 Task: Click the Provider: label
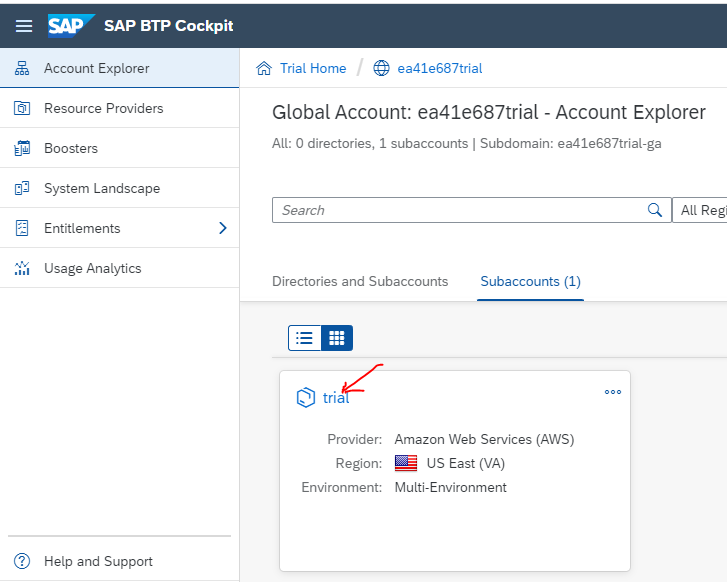[x=355, y=439]
